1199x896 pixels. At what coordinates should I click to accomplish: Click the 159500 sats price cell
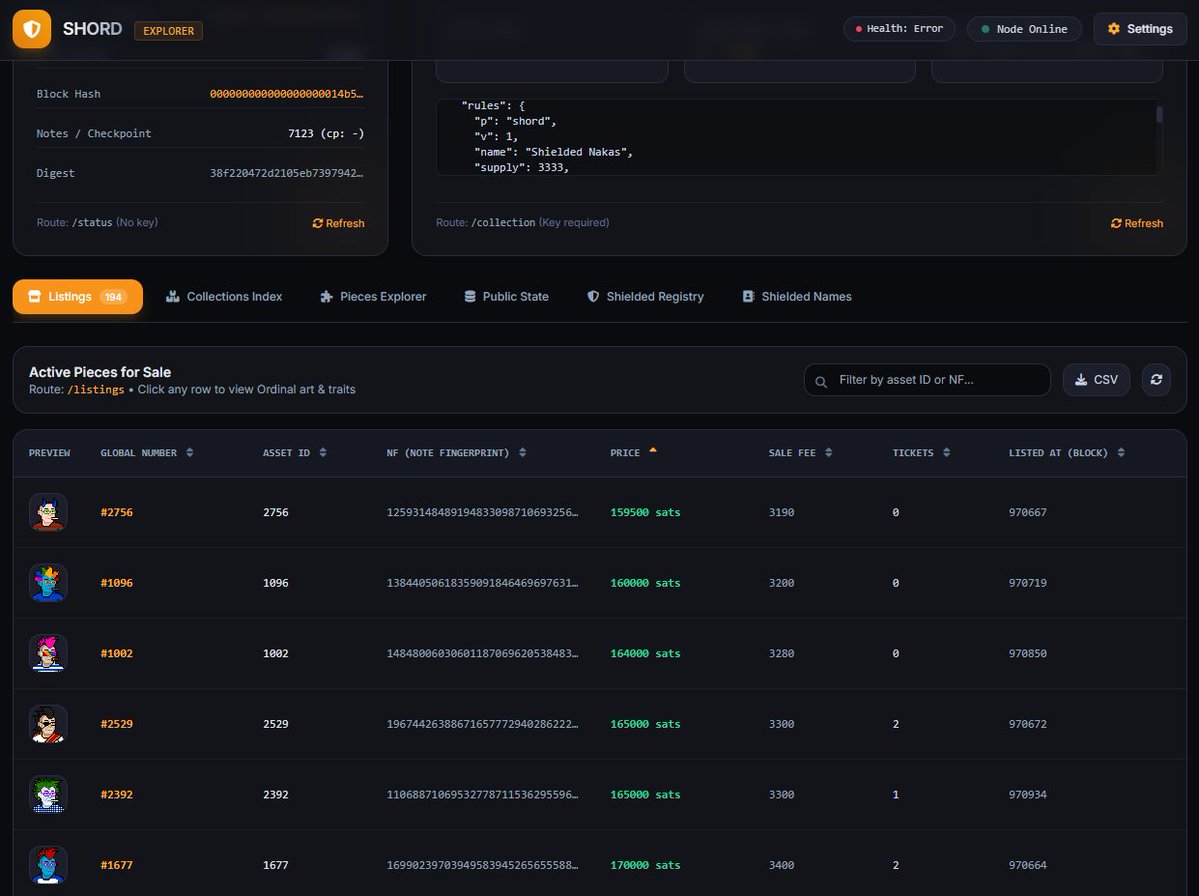[645, 512]
